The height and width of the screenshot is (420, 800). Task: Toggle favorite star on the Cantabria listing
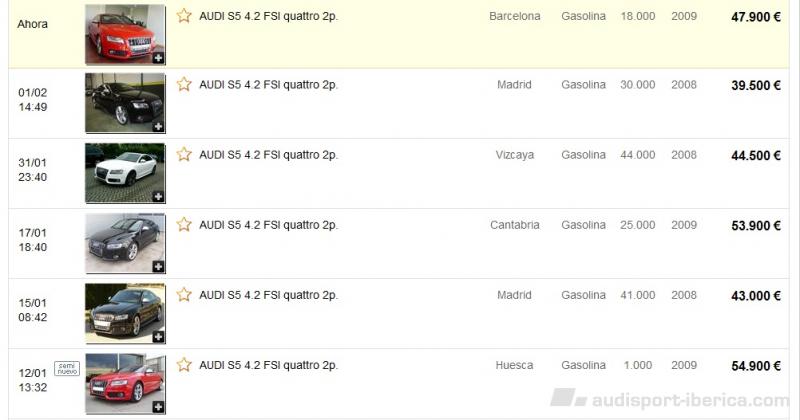tap(184, 225)
